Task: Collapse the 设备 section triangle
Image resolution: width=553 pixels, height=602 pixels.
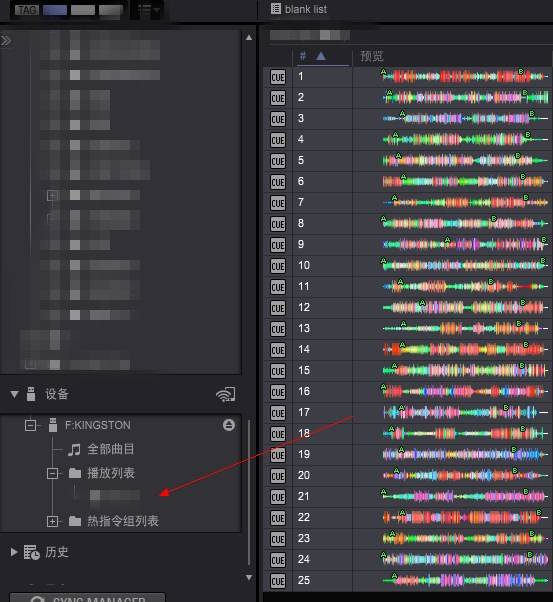Action: pos(15,394)
